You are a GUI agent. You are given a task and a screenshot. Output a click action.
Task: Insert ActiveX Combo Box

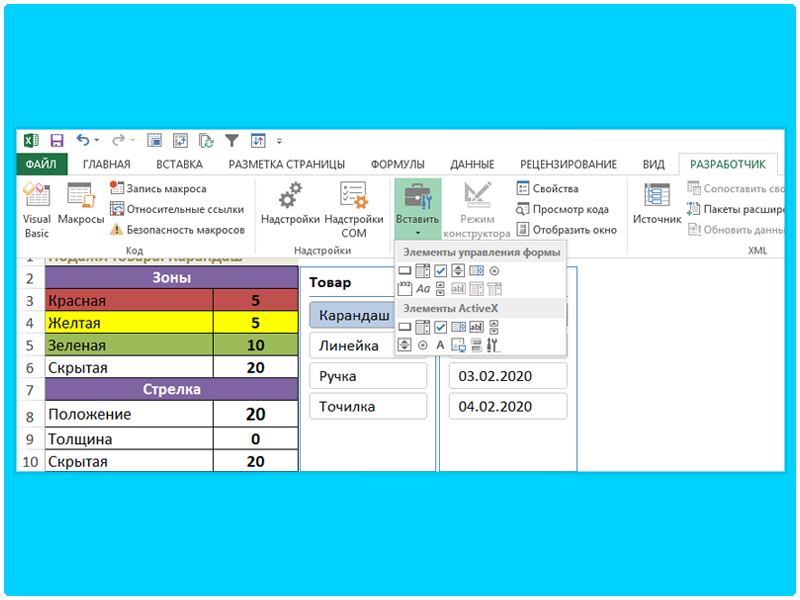pos(422,327)
